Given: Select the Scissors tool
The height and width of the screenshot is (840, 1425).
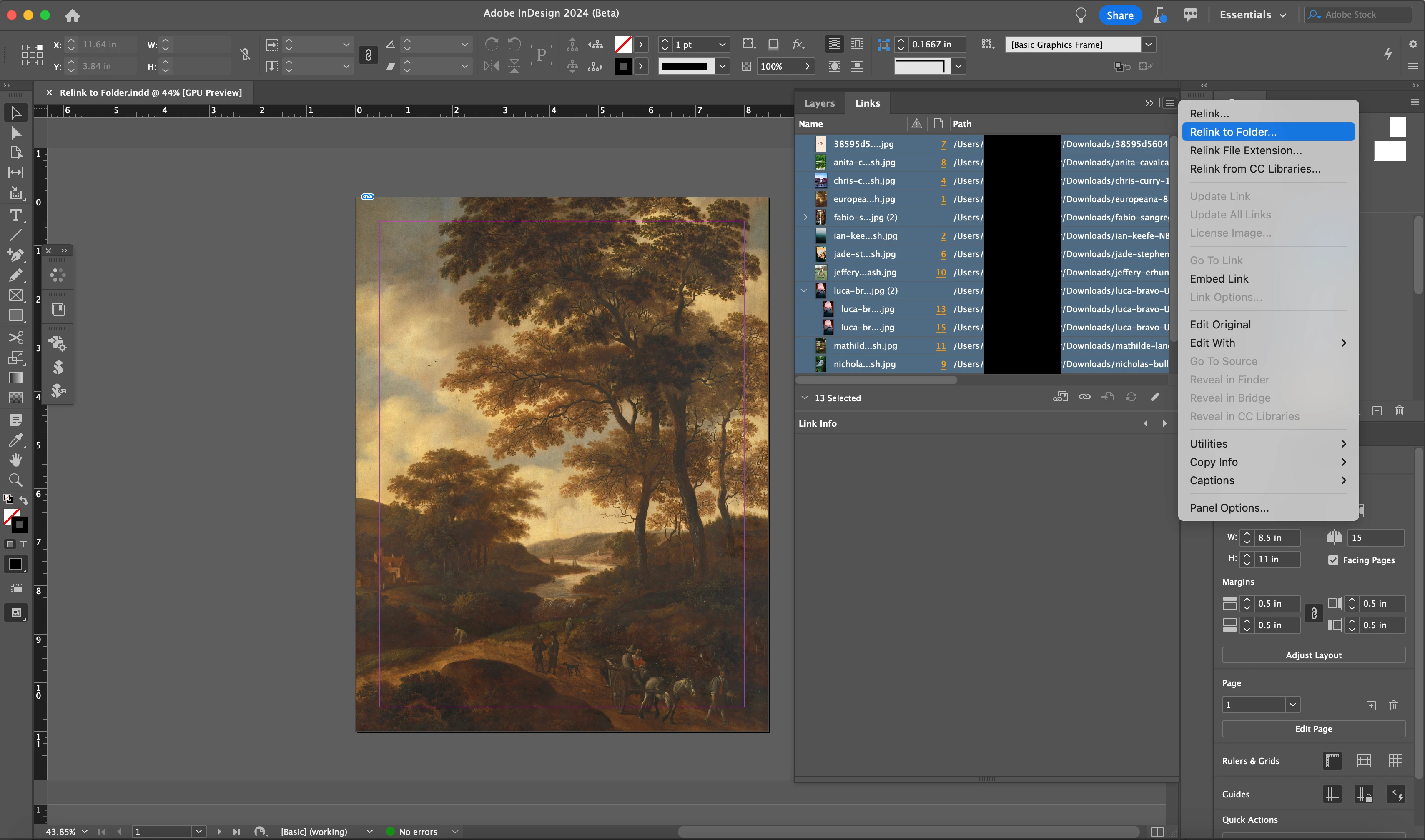Looking at the screenshot, I should 16,337.
